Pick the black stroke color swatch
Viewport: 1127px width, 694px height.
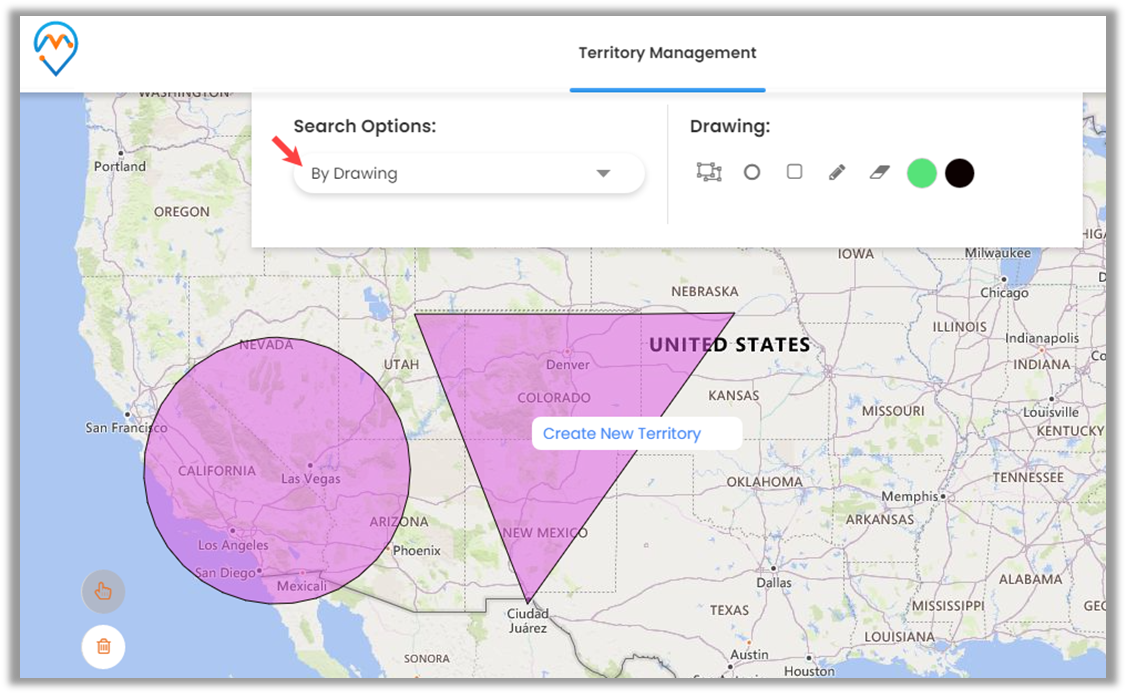959,173
